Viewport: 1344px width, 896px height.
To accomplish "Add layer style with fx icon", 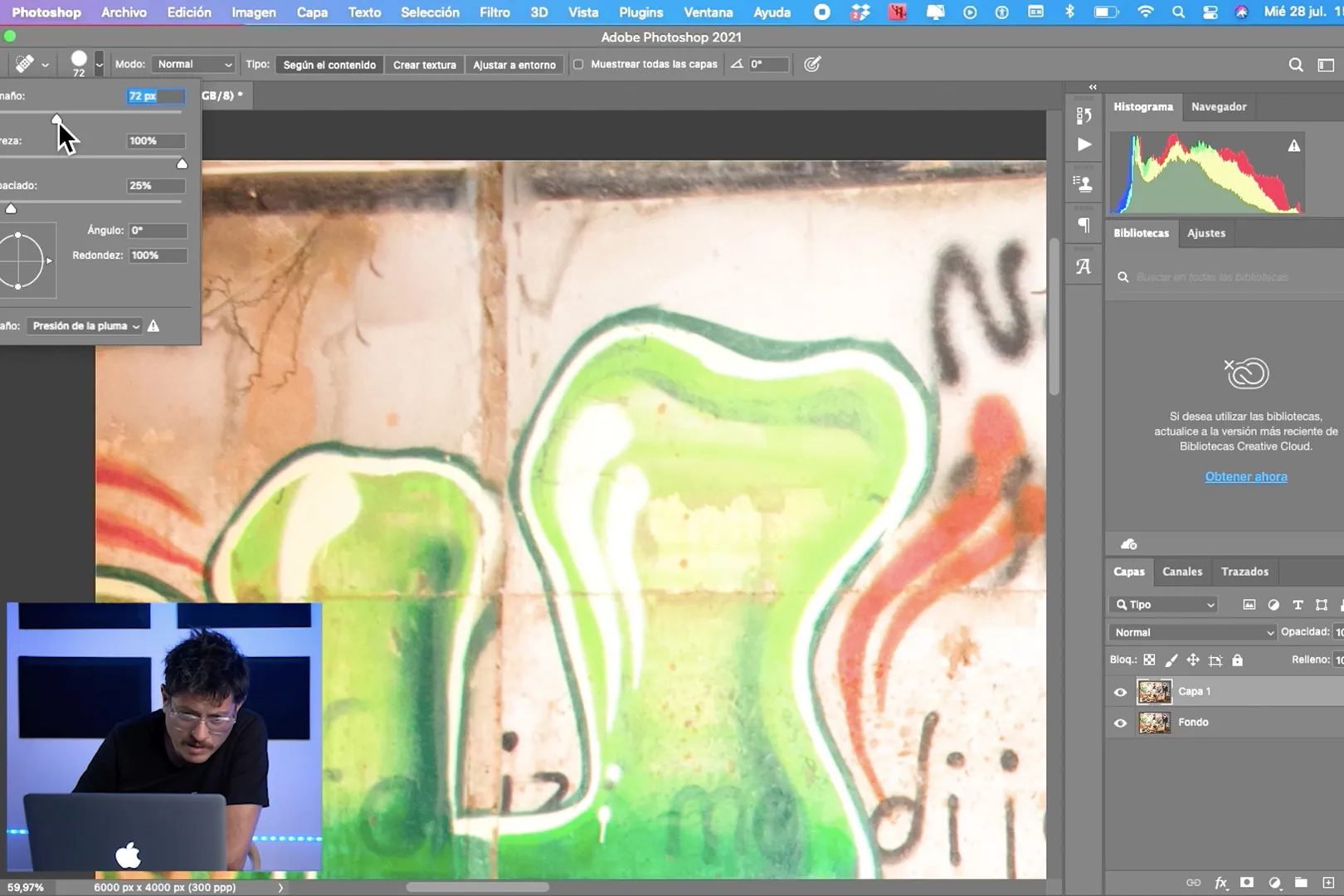I will (x=1220, y=883).
